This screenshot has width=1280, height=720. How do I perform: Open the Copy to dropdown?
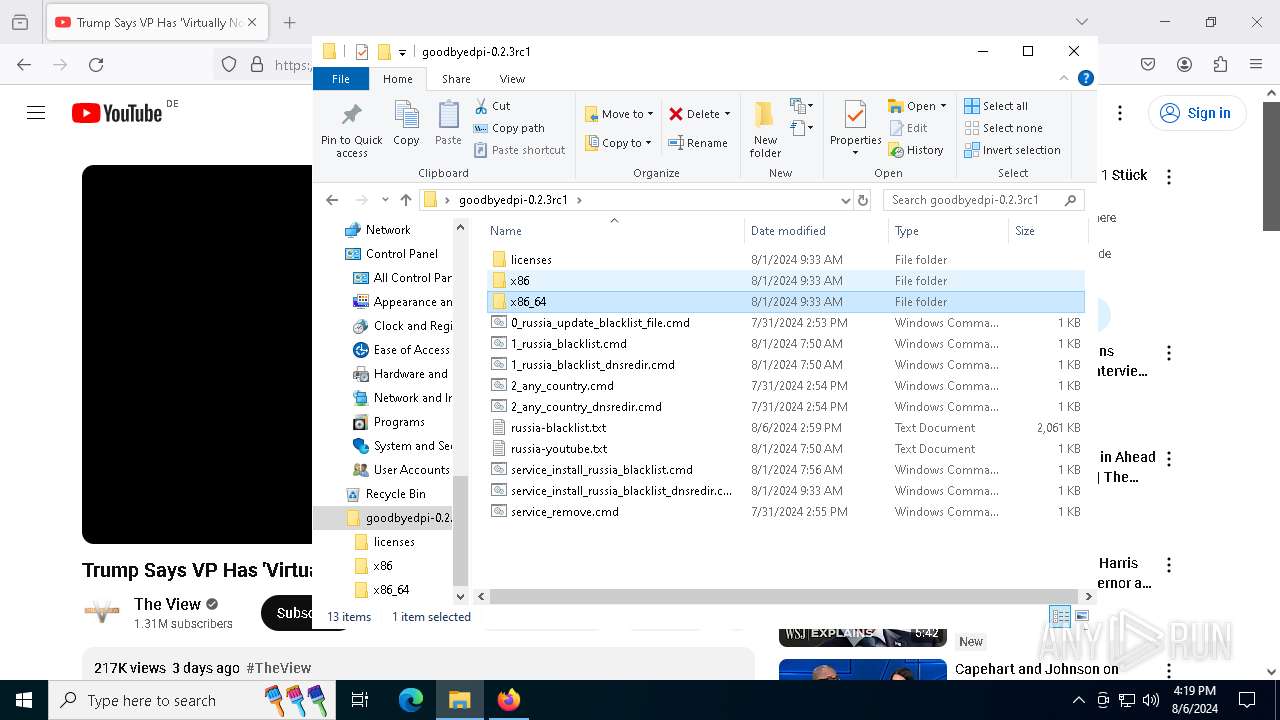[618, 143]
